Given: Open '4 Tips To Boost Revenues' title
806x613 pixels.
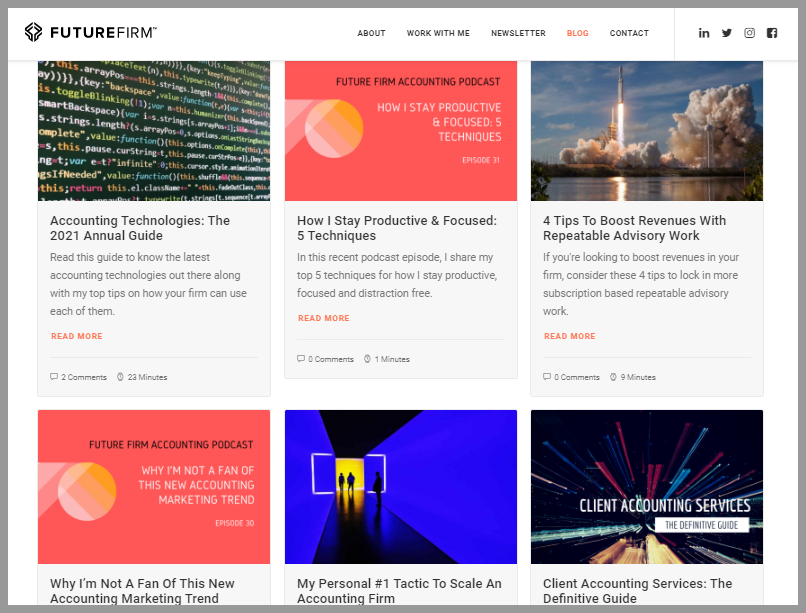Looking at the screenshot, I should point(634,228).
